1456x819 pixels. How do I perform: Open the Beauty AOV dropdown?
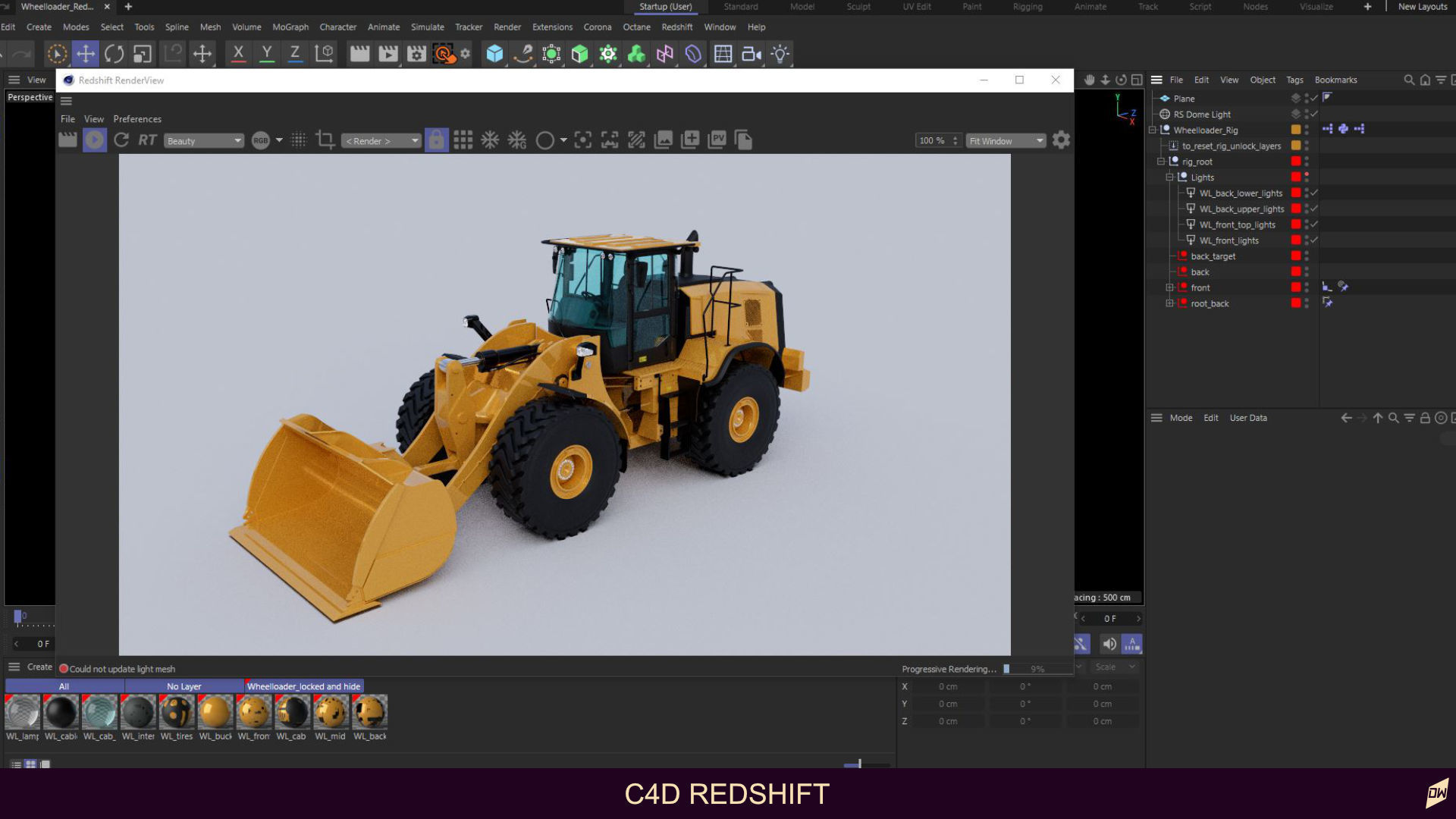point(204,141)
